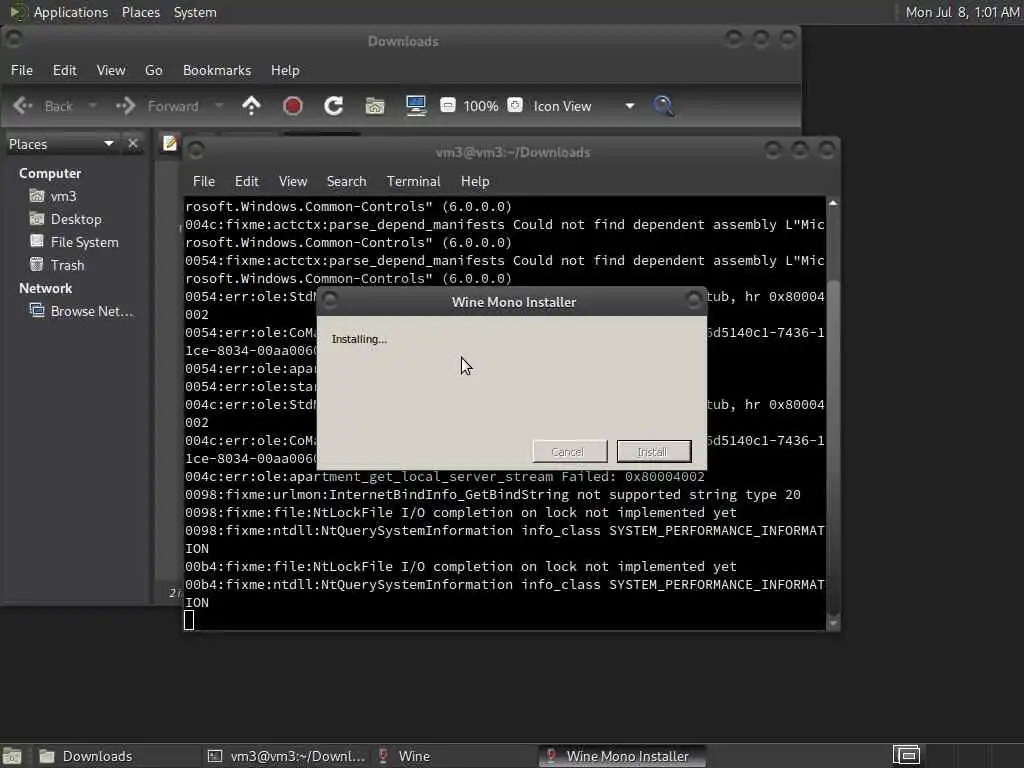Click the Install button in Wine Mono Installer
Viewport: 1024px width, 768px height.
point(654,451)
